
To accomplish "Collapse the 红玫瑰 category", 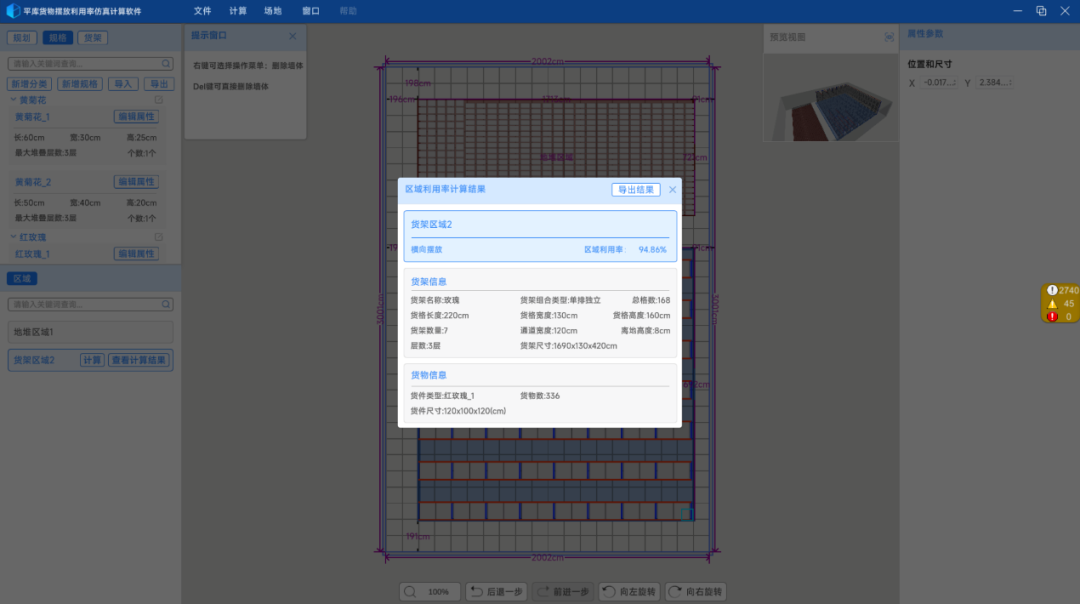I will click(x=13, y=237).
